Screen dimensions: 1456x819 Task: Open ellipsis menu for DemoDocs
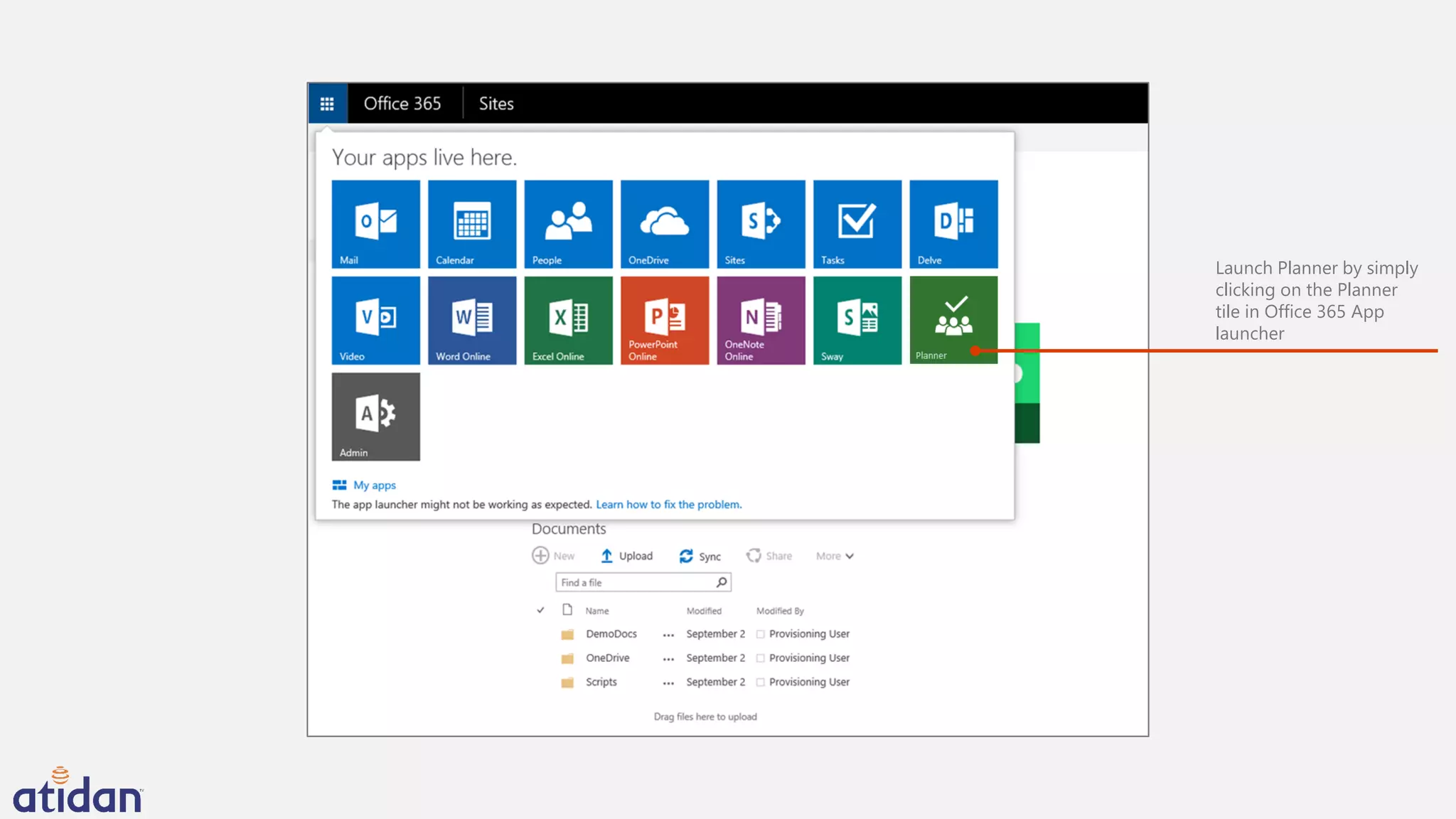tap(668, 635)
